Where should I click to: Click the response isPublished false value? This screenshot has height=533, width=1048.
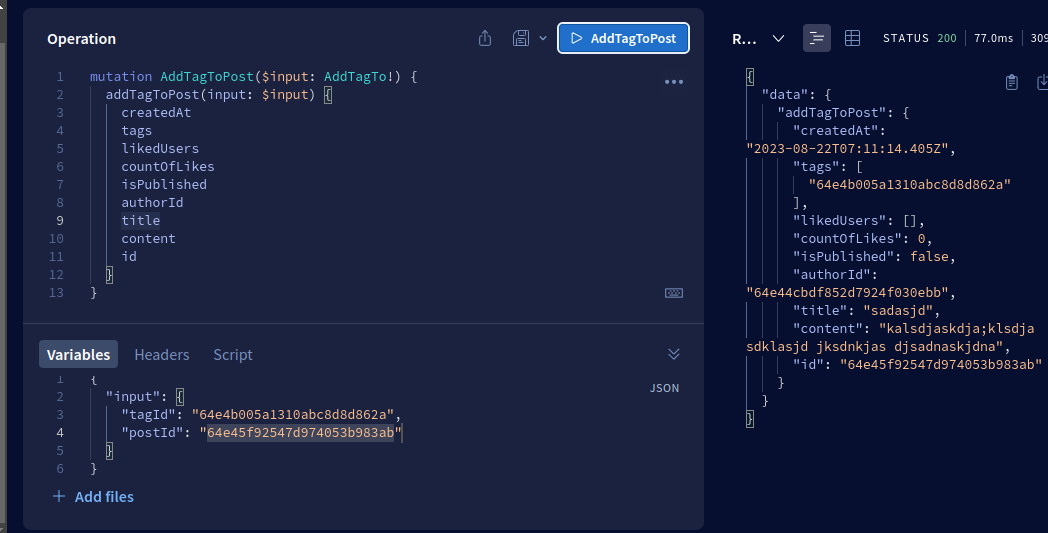pos(929,257)
